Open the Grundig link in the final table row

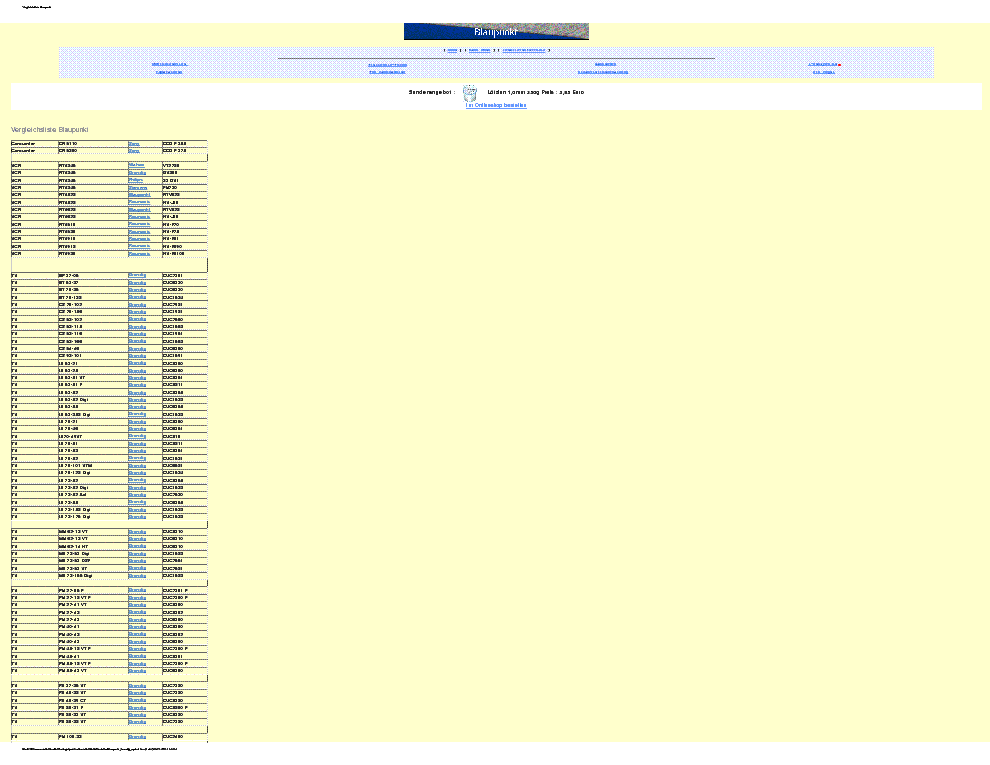[x=137, y=737]
